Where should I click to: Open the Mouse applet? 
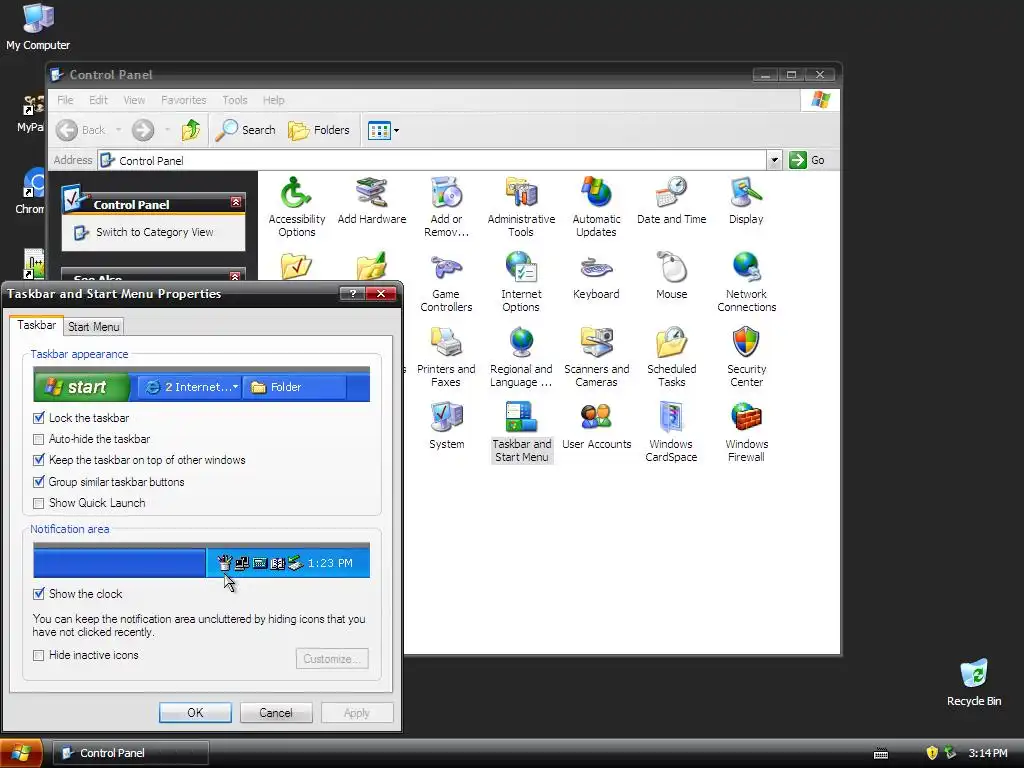[671, 276]
